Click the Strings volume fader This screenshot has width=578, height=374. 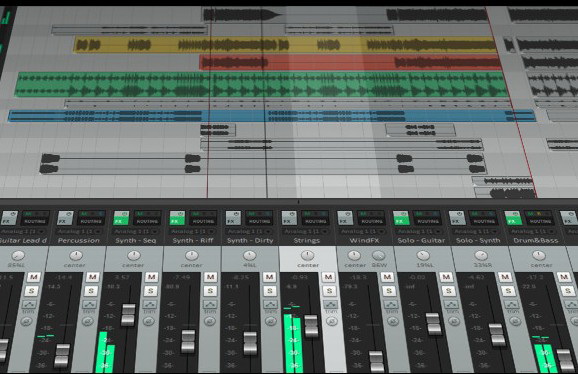[311, 326]
